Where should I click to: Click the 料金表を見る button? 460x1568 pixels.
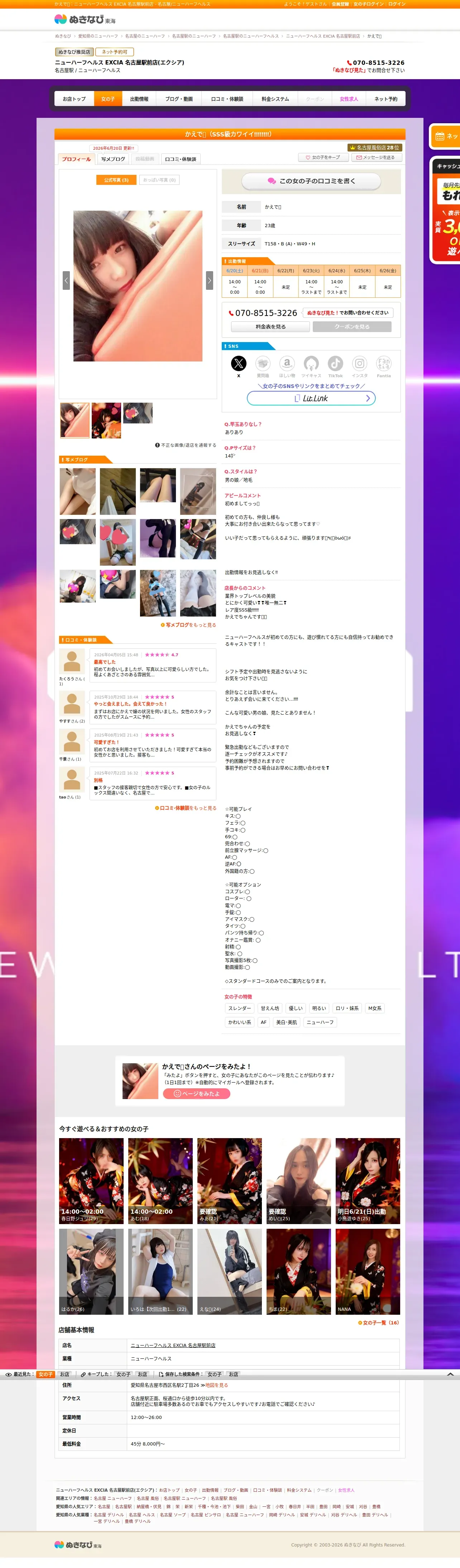(x=270, y=327)
